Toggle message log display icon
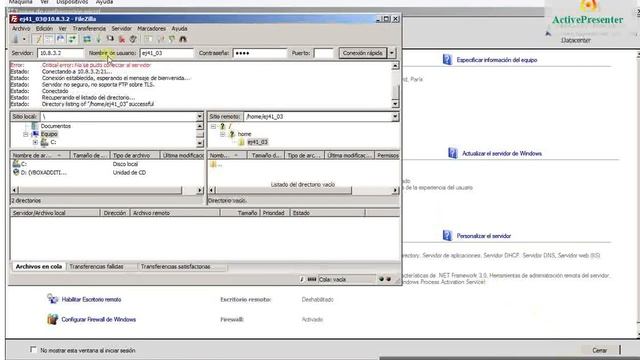Viewport: 640px width, 360px height. [38, 39]
